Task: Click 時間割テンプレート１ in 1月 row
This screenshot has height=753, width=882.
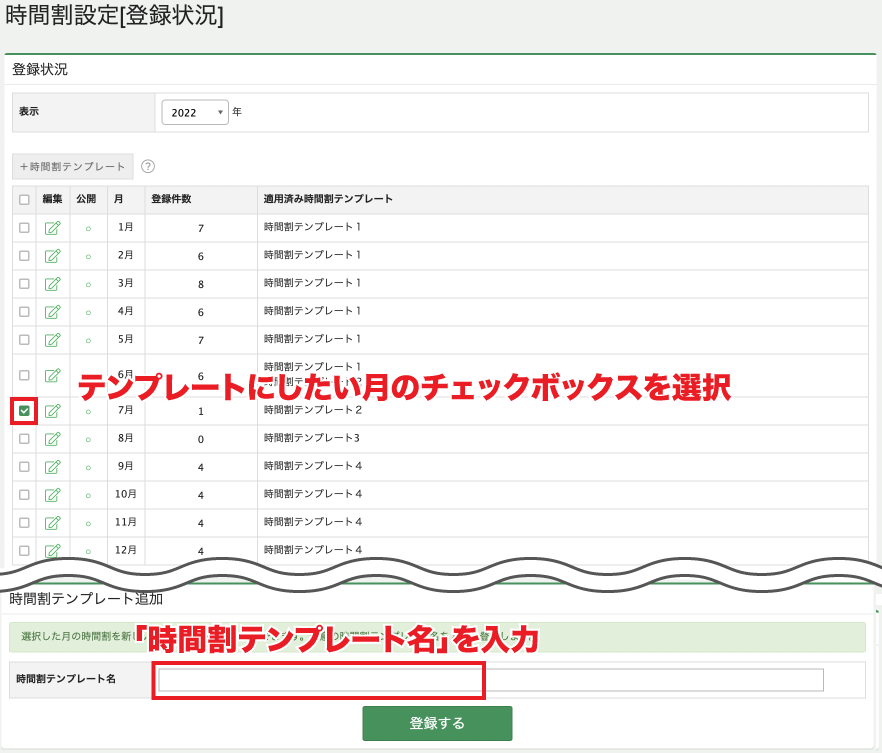Action: [312, 227]
